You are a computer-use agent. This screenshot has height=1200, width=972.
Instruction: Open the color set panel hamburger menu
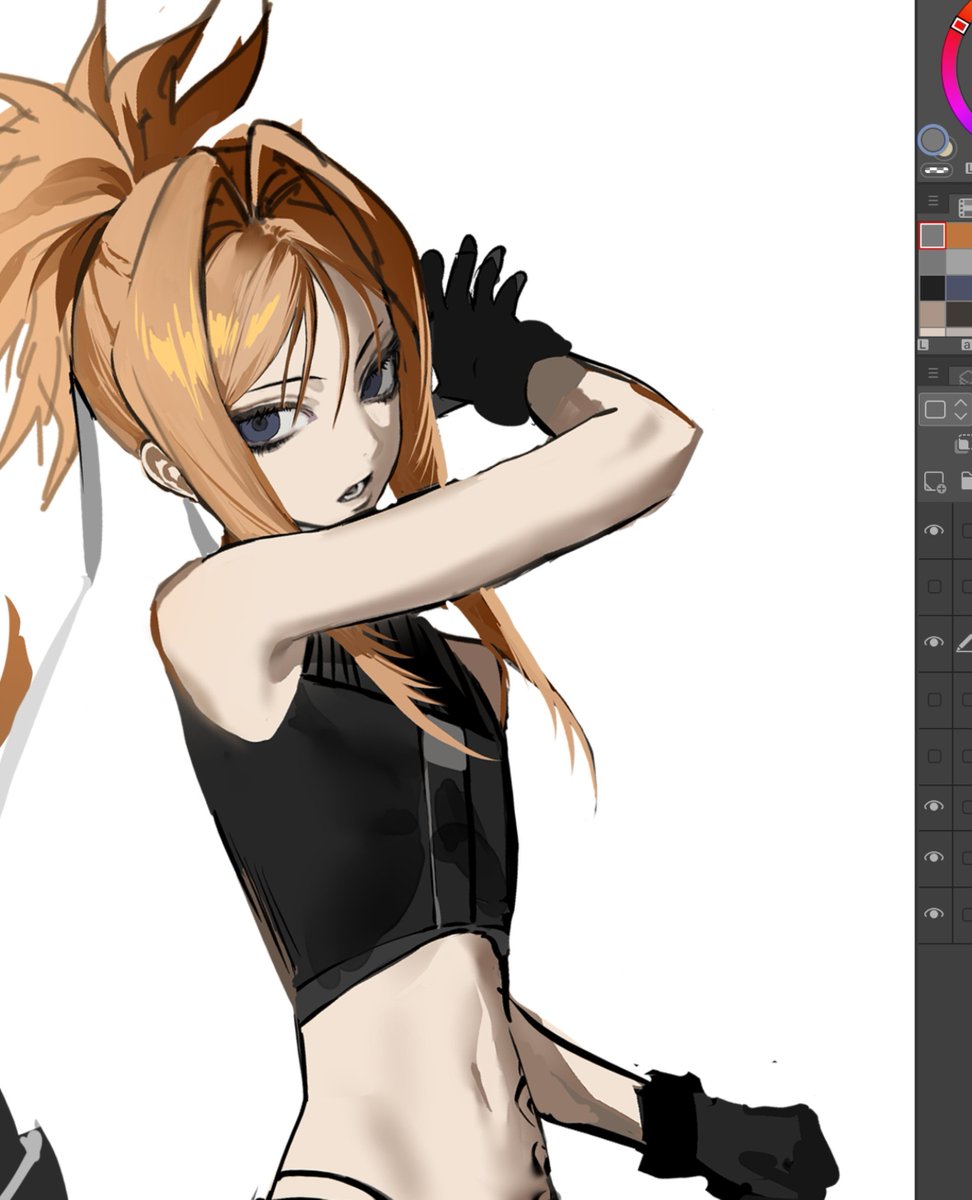932,201
